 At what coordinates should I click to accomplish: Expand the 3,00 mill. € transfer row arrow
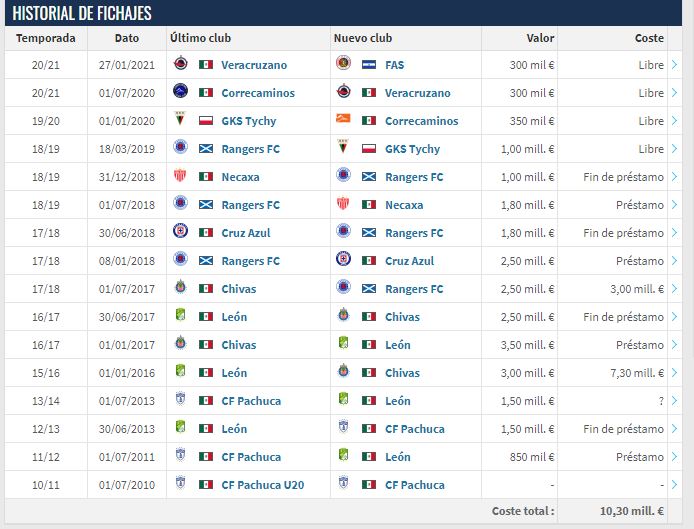[675, 289]
